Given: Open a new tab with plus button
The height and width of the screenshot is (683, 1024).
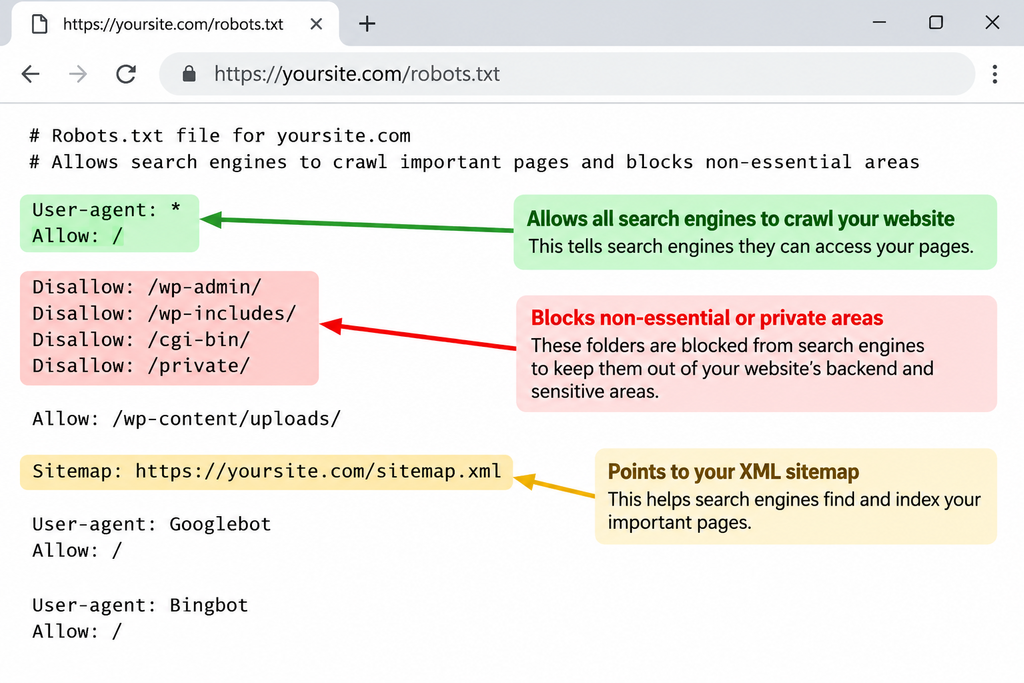Looking at the screenshot, I should pos(367,24).
